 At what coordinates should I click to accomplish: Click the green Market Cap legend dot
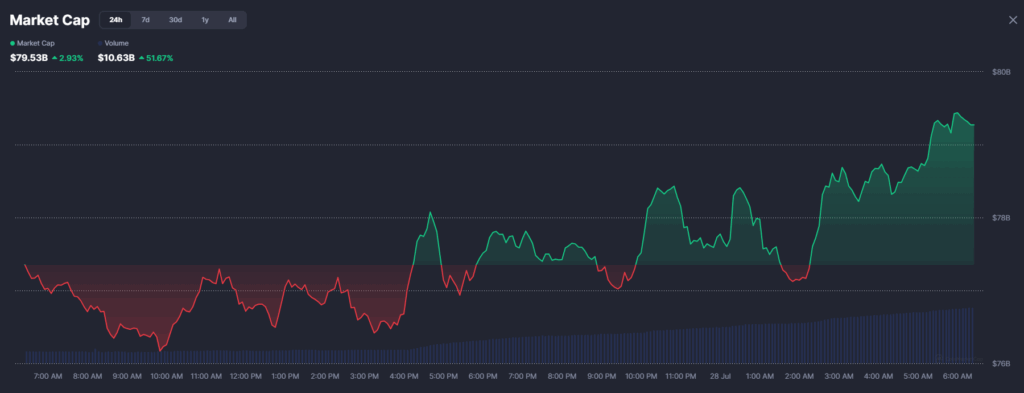12,43
